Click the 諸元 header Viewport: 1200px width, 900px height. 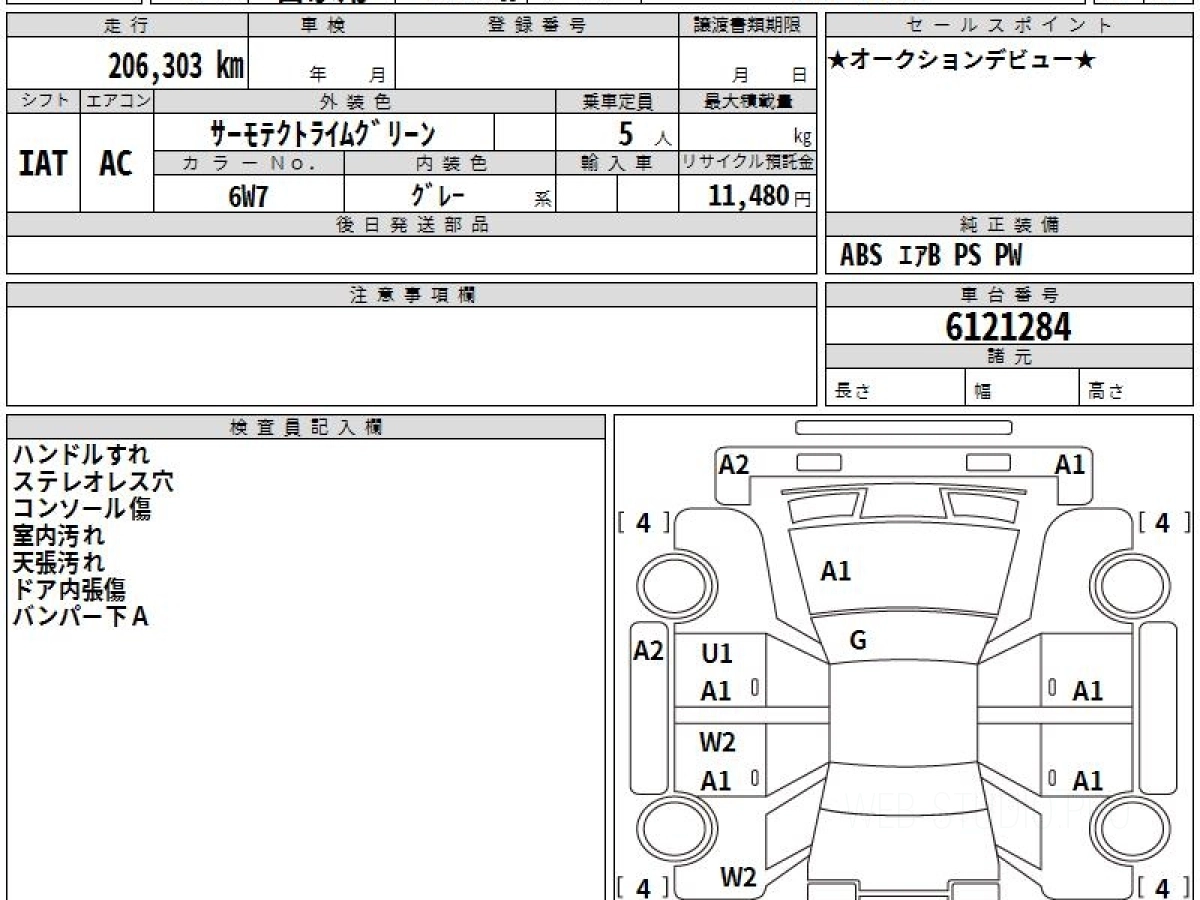[x=1009, y=356]
